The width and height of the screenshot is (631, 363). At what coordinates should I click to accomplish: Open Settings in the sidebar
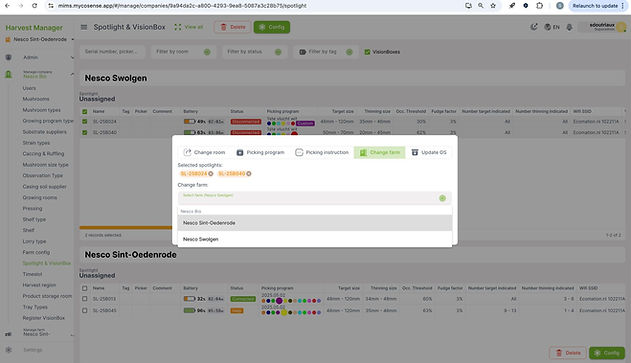coord(33,350)
